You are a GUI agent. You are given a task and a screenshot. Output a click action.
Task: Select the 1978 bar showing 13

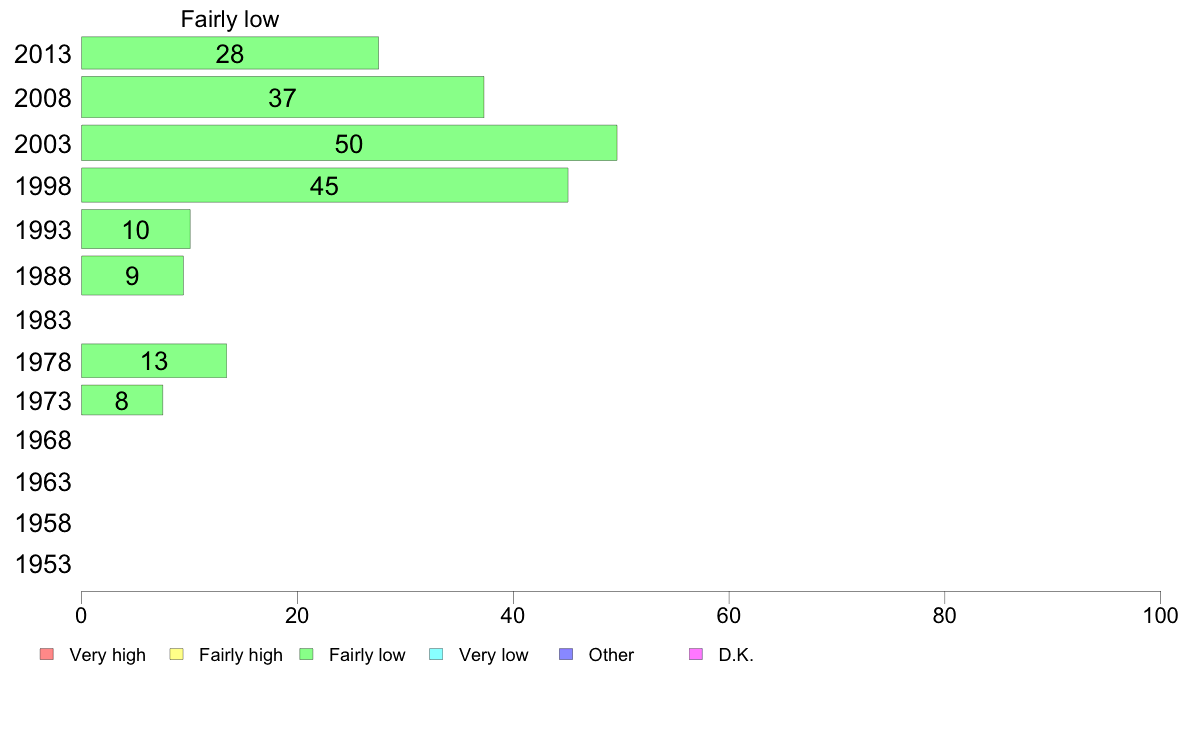pyautogui.click(x=154, y=361)
